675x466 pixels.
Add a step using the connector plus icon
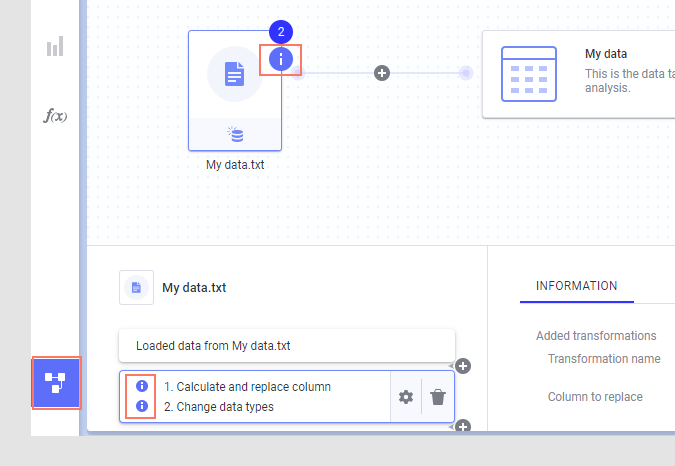point(382,73)
